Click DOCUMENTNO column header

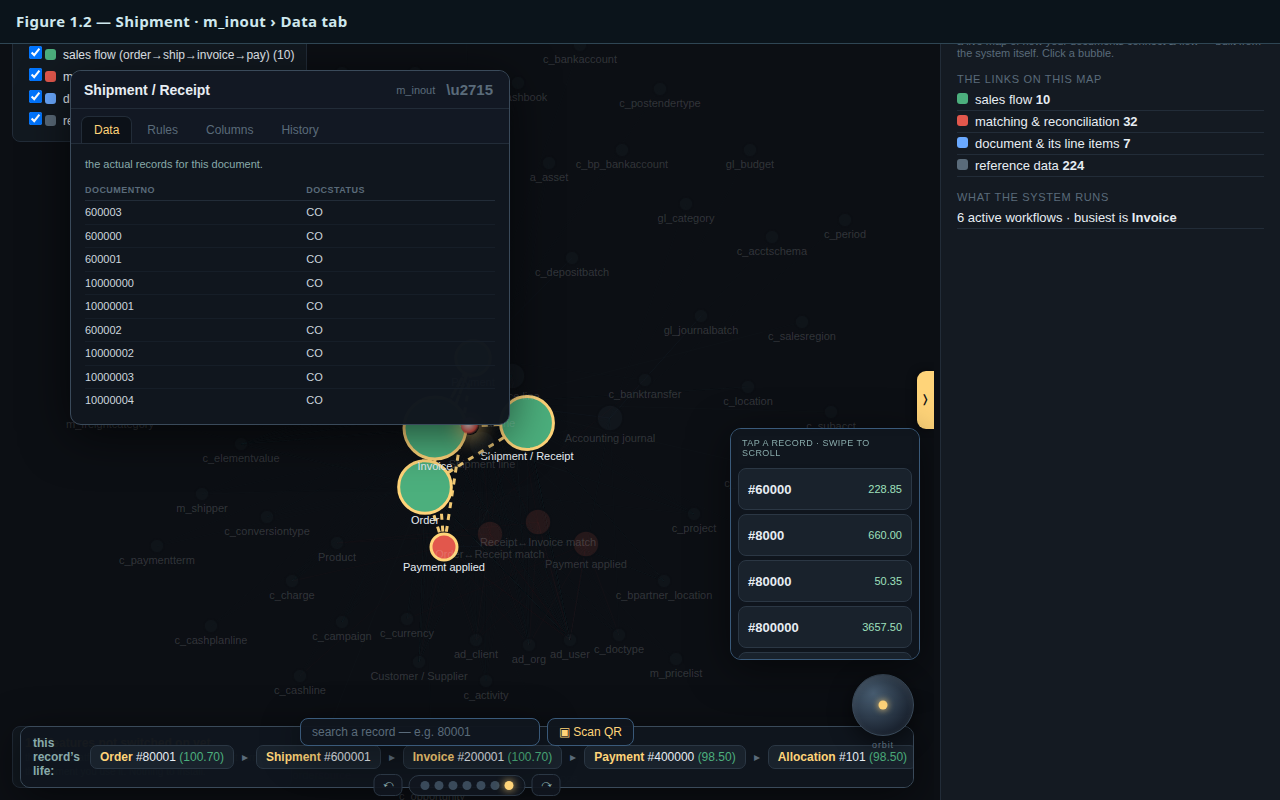pyautogui.click(x=120, y=190)
